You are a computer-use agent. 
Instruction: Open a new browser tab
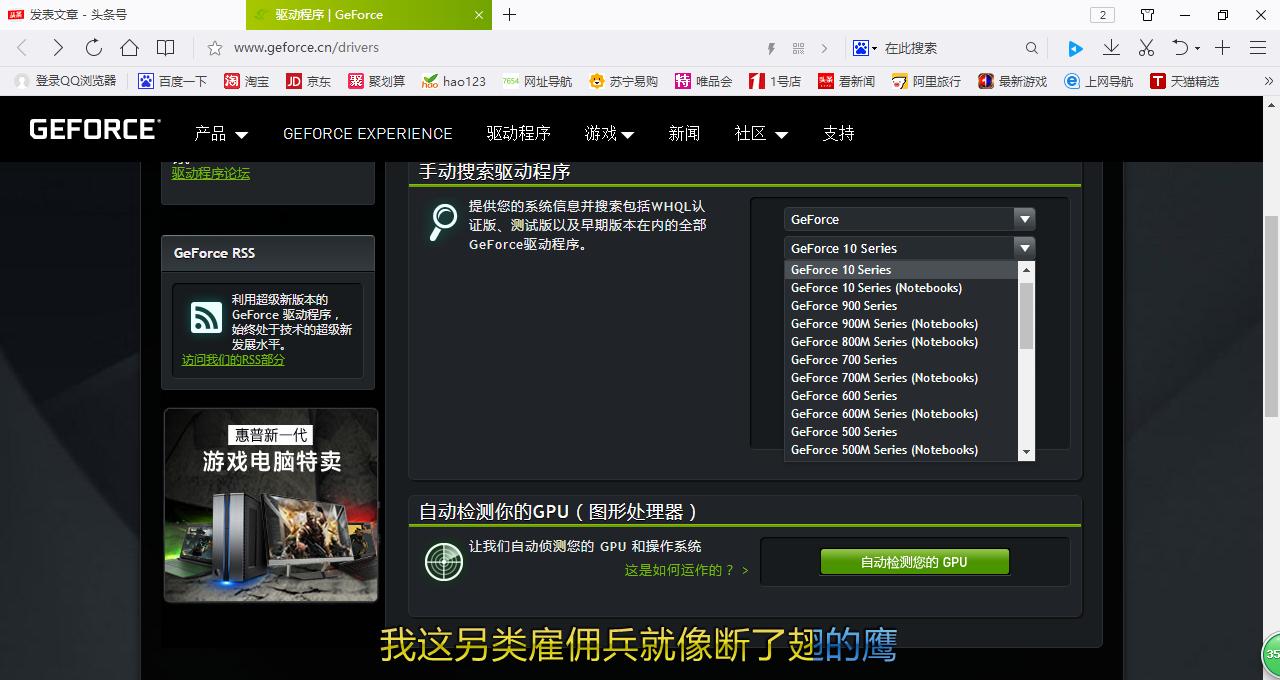pos(510,15)
